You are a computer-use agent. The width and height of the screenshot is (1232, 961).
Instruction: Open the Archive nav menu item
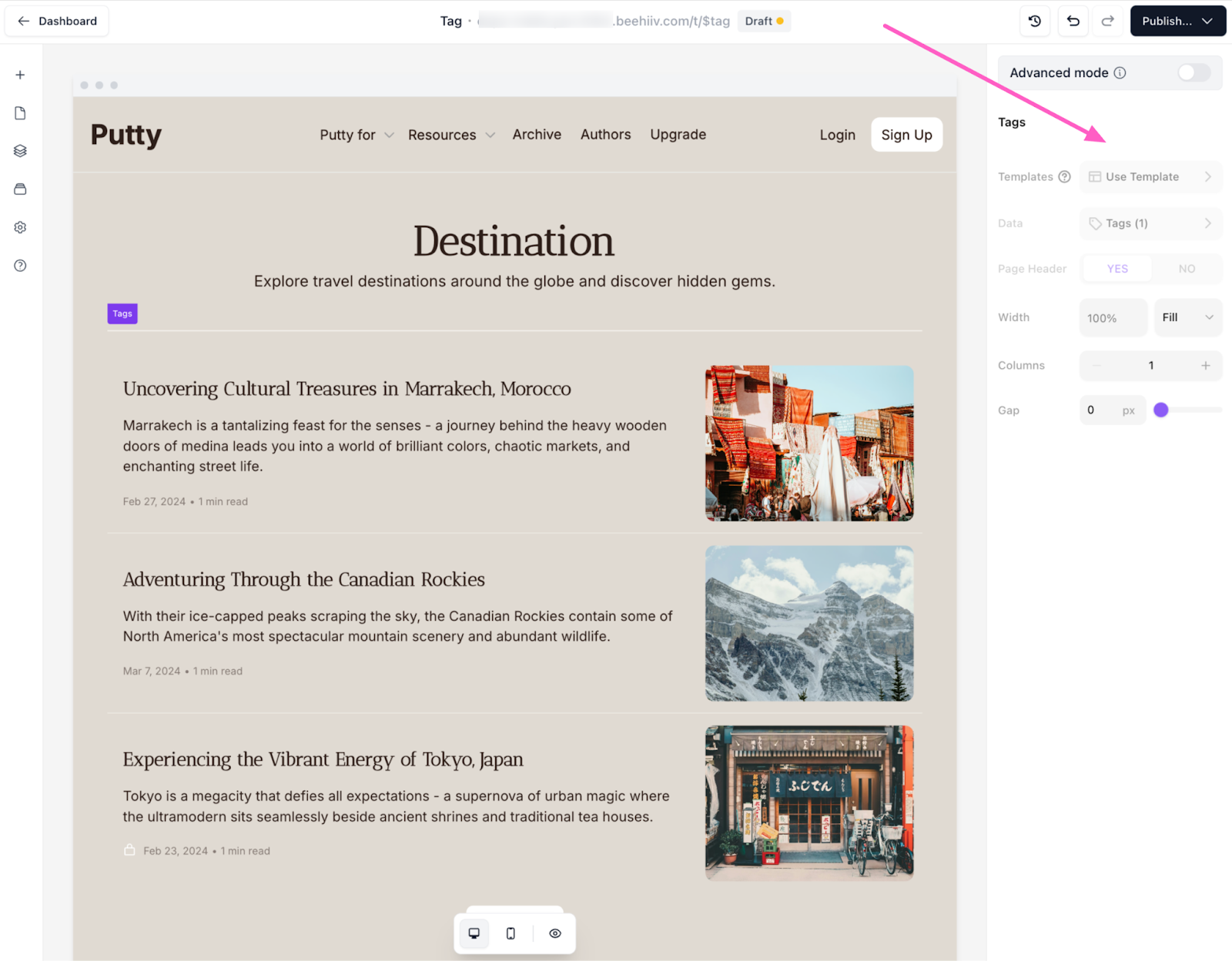(x=537, y=134)
